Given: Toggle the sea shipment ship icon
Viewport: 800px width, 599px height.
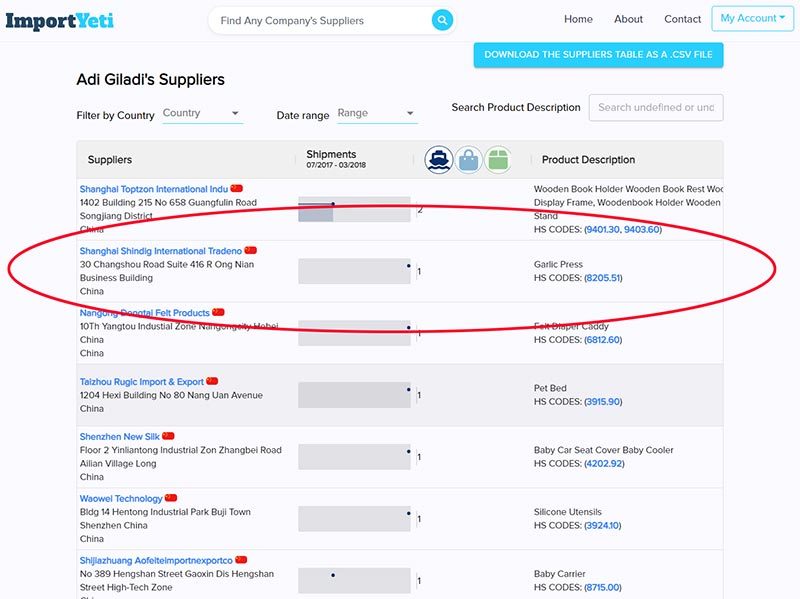Looking at the screenshot, I should pos(439,160).
